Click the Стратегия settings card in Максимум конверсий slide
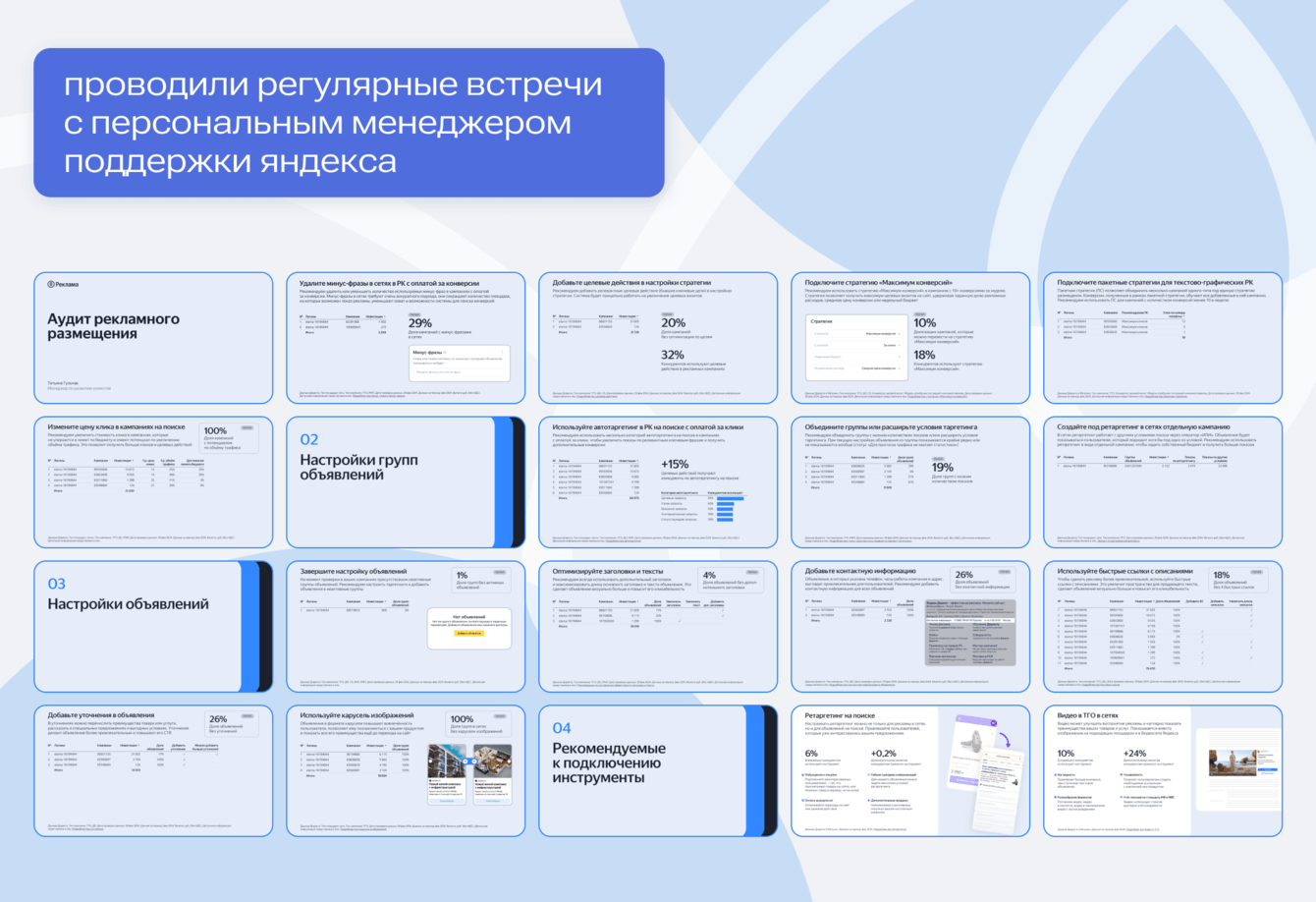 855,347
